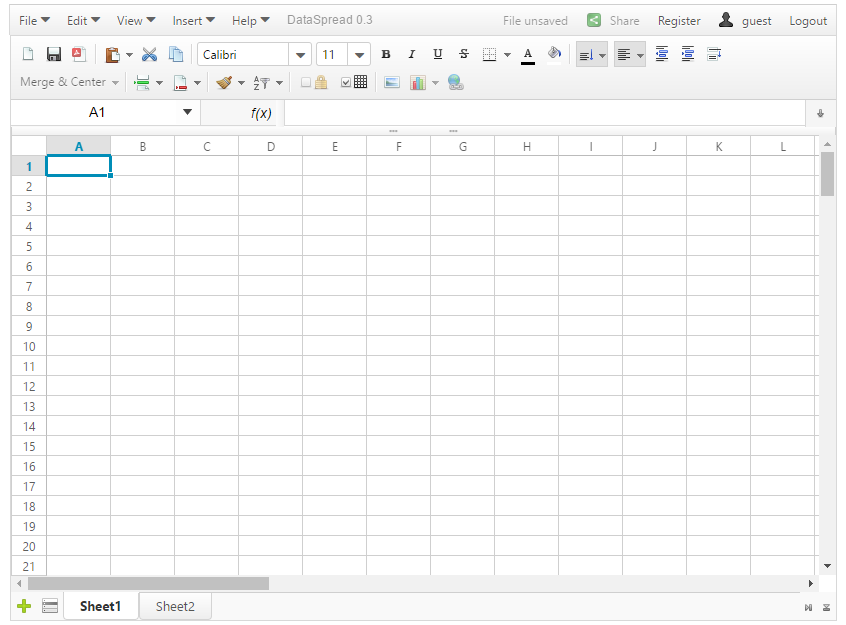Open the Calibri font family dropdown
The width and height of the screenshot is (846, 625).
[x=300, y=55]
